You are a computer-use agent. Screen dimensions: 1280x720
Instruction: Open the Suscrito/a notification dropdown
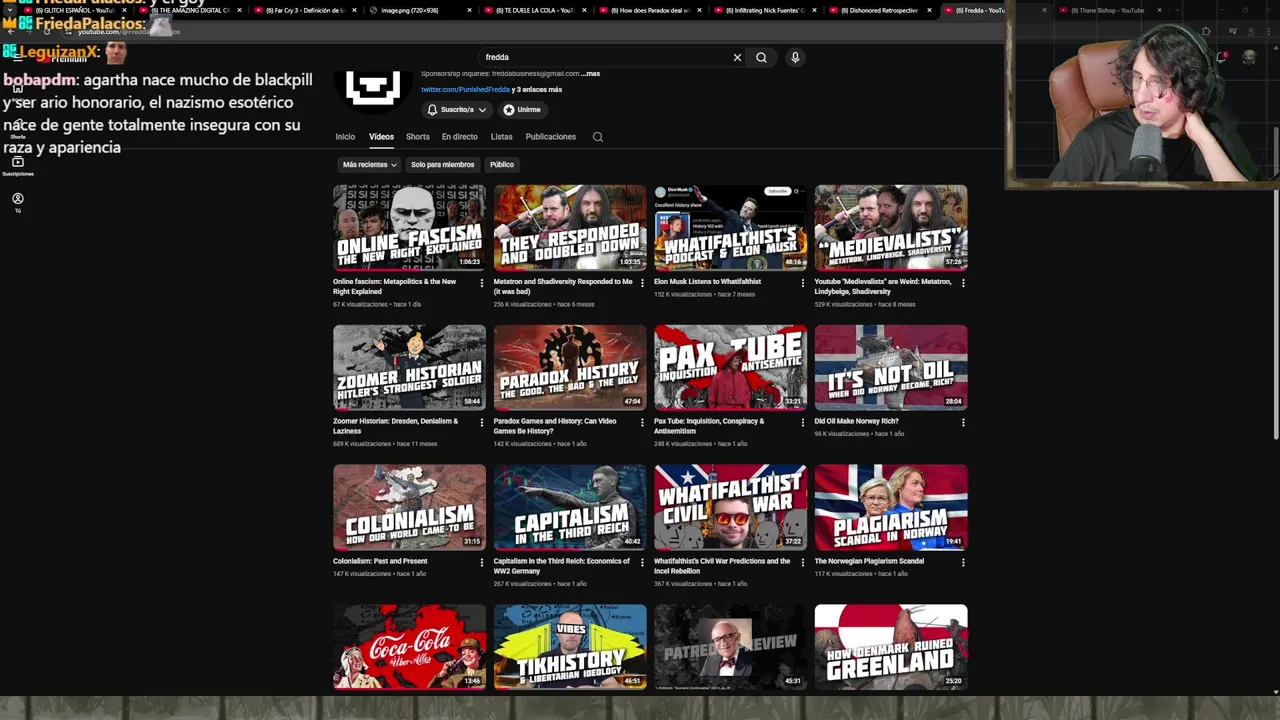(457, 110)
